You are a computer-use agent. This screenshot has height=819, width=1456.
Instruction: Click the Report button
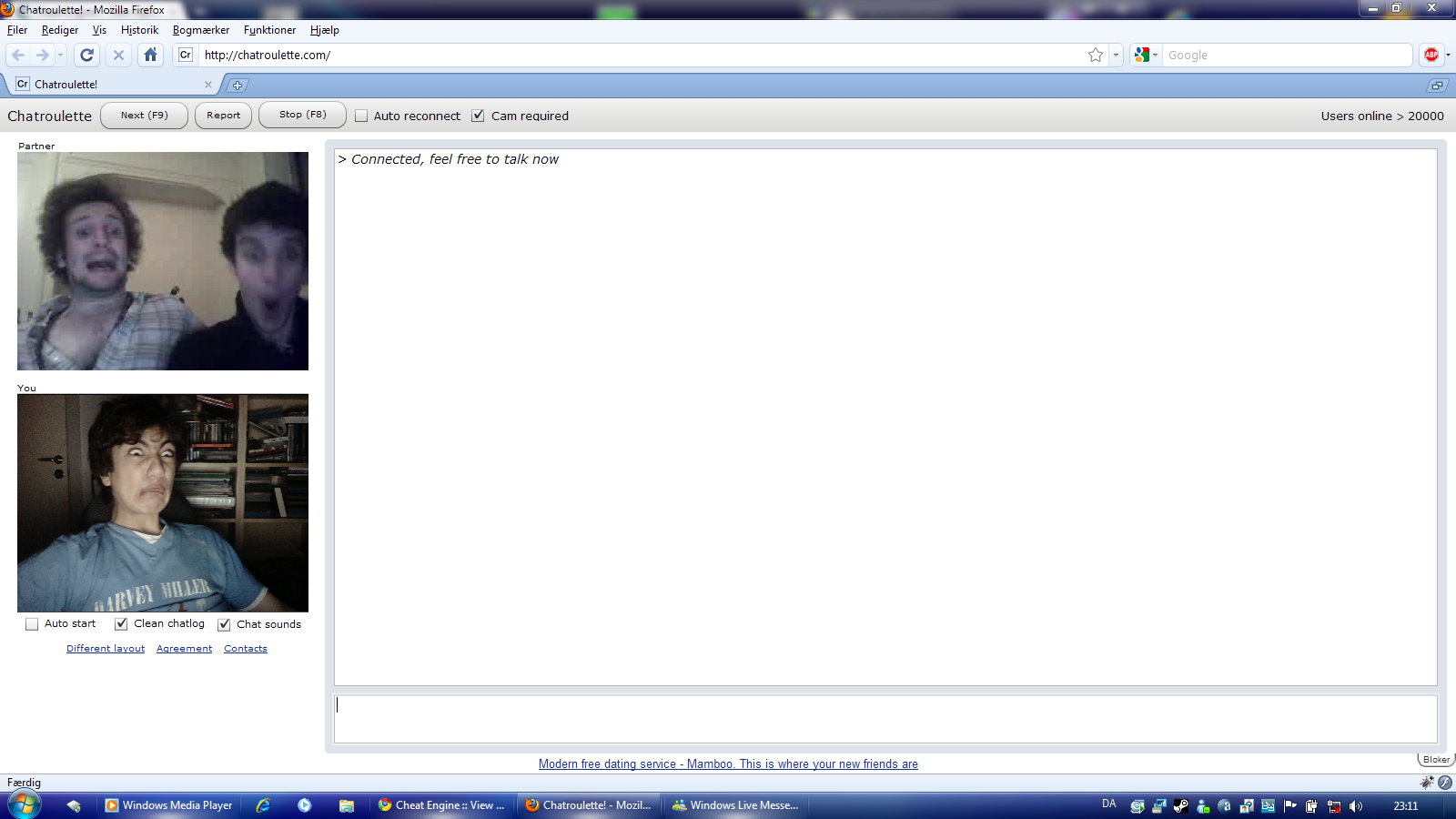[x=223, y=116]
